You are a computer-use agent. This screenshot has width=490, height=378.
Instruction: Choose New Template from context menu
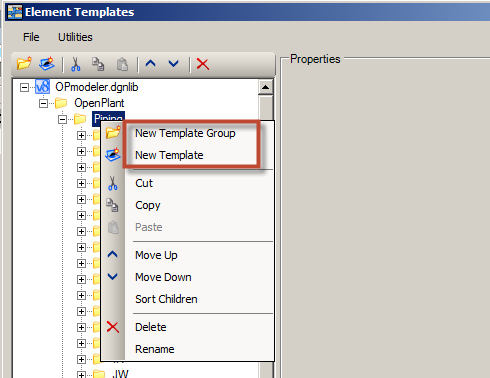coord(169,155)
